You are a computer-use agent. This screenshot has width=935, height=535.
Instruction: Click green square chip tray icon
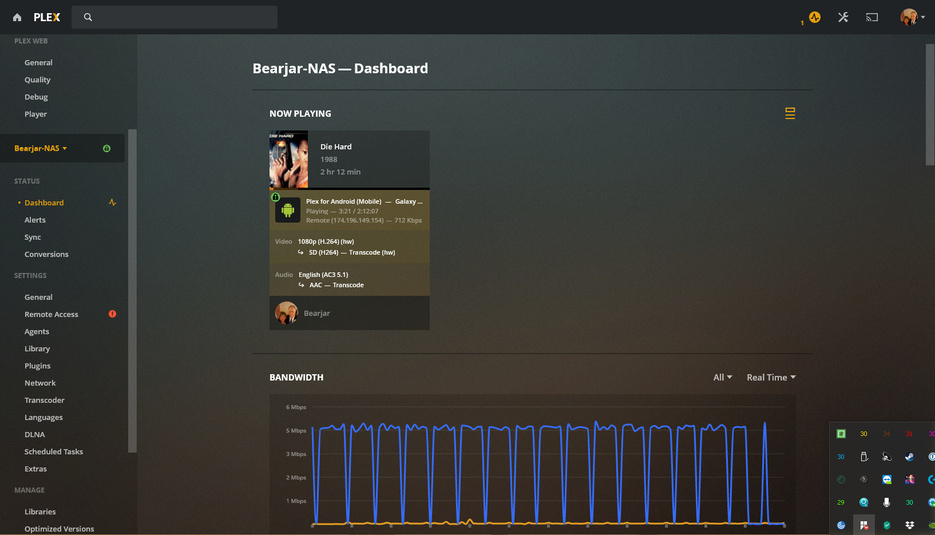pos(841,434)
